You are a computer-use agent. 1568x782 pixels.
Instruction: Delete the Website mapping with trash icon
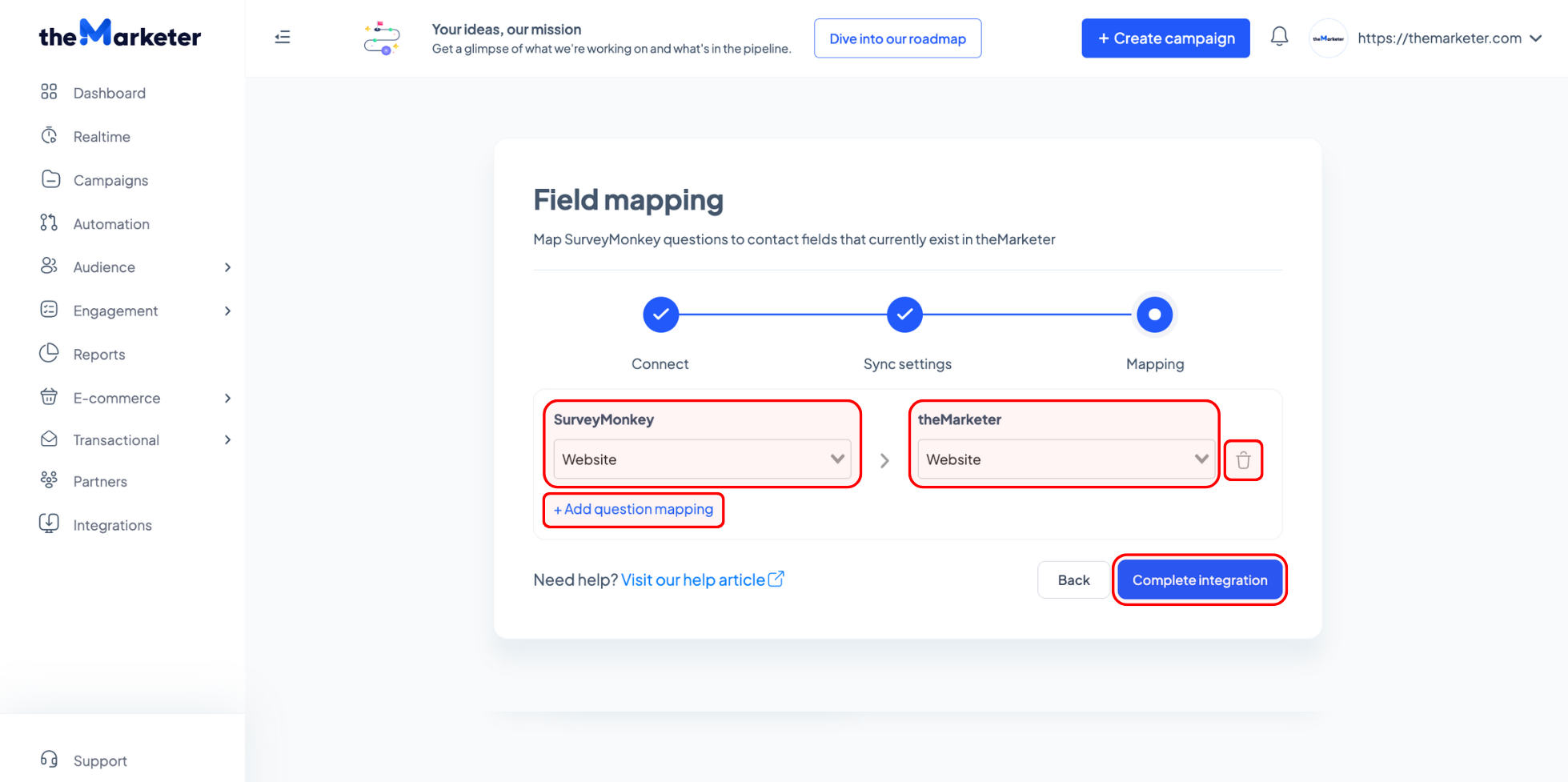(1242, 460)
